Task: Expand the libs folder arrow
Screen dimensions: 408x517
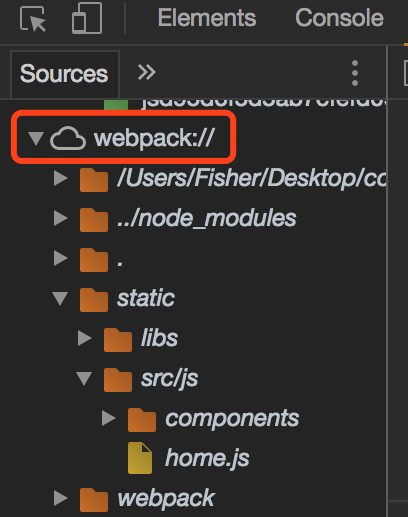Action: tap(84, 338)
